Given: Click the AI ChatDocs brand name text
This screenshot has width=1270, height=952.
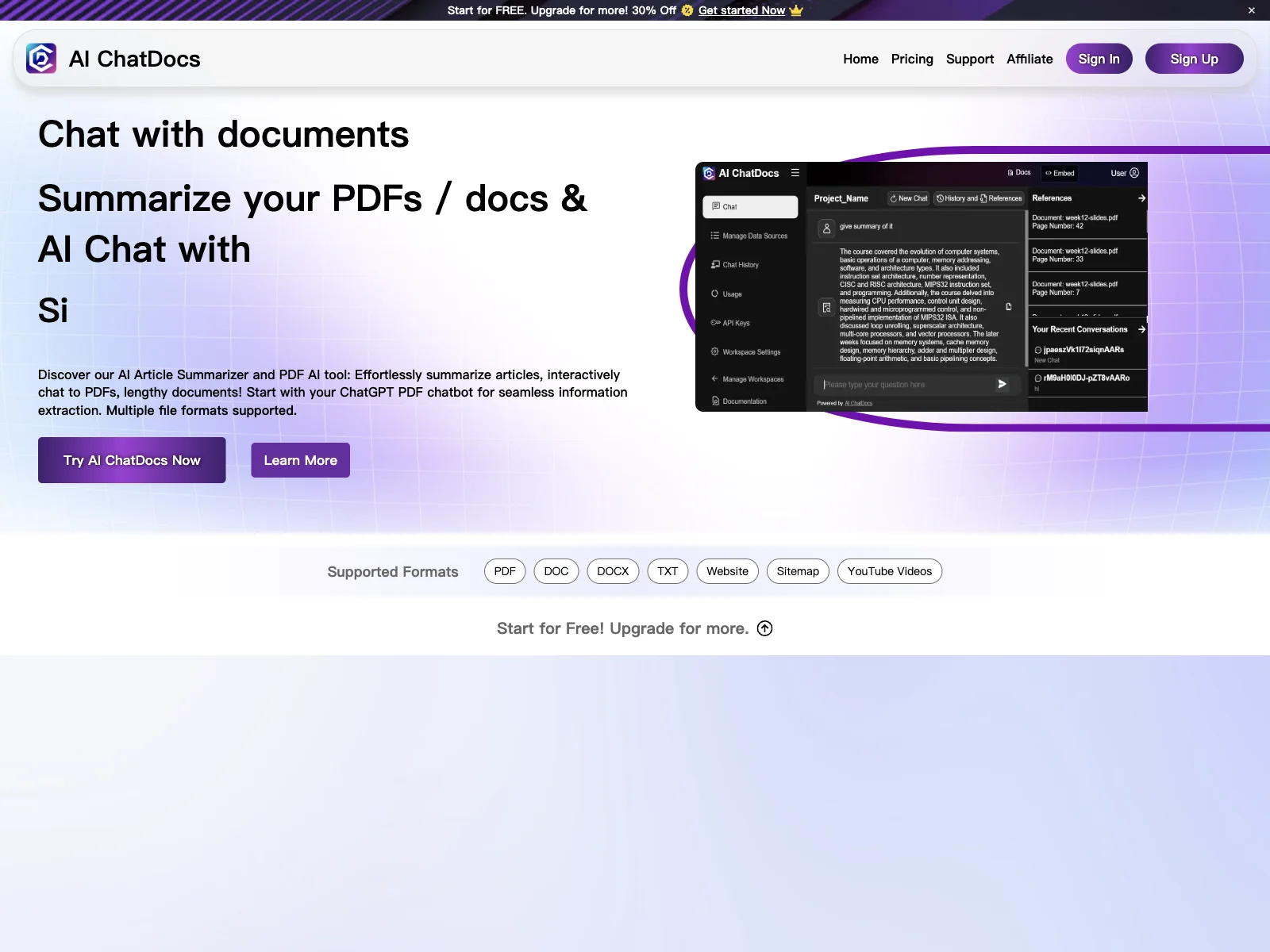Looking at the screenshot, I should (135, 59).
